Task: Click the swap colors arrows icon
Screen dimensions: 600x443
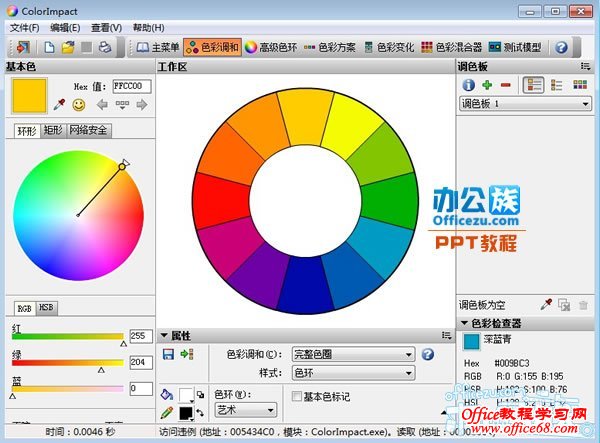Action: coord(200,413)
